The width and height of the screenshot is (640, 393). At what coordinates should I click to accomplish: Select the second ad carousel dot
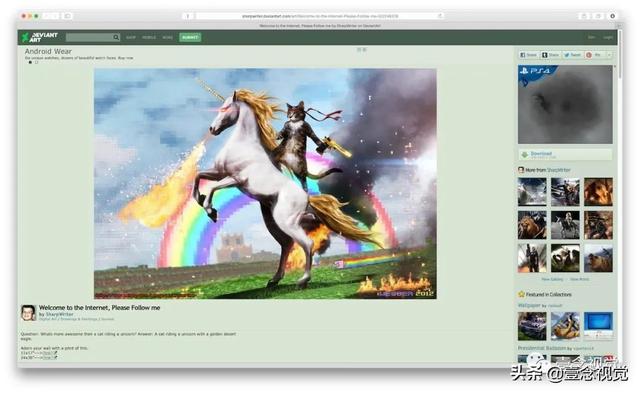(x=36, y=62)
